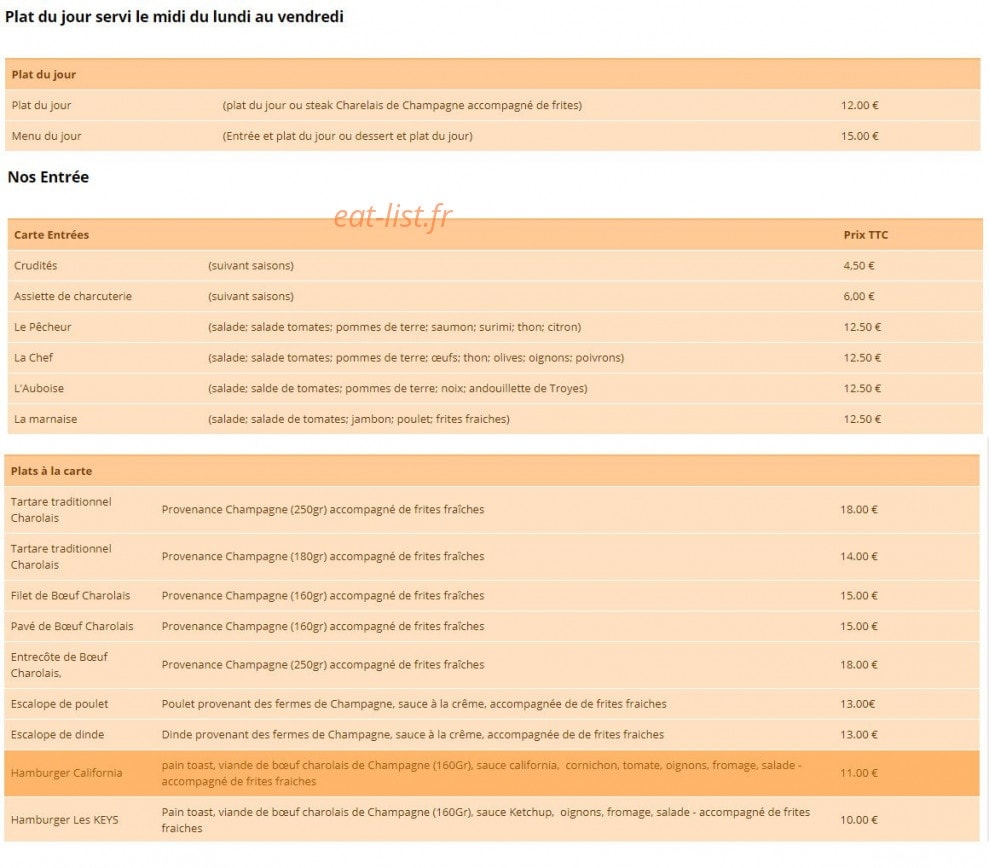Click description 'Poulet provenant des fermes de Champagne'
The image size is (989, 868).
414,704
